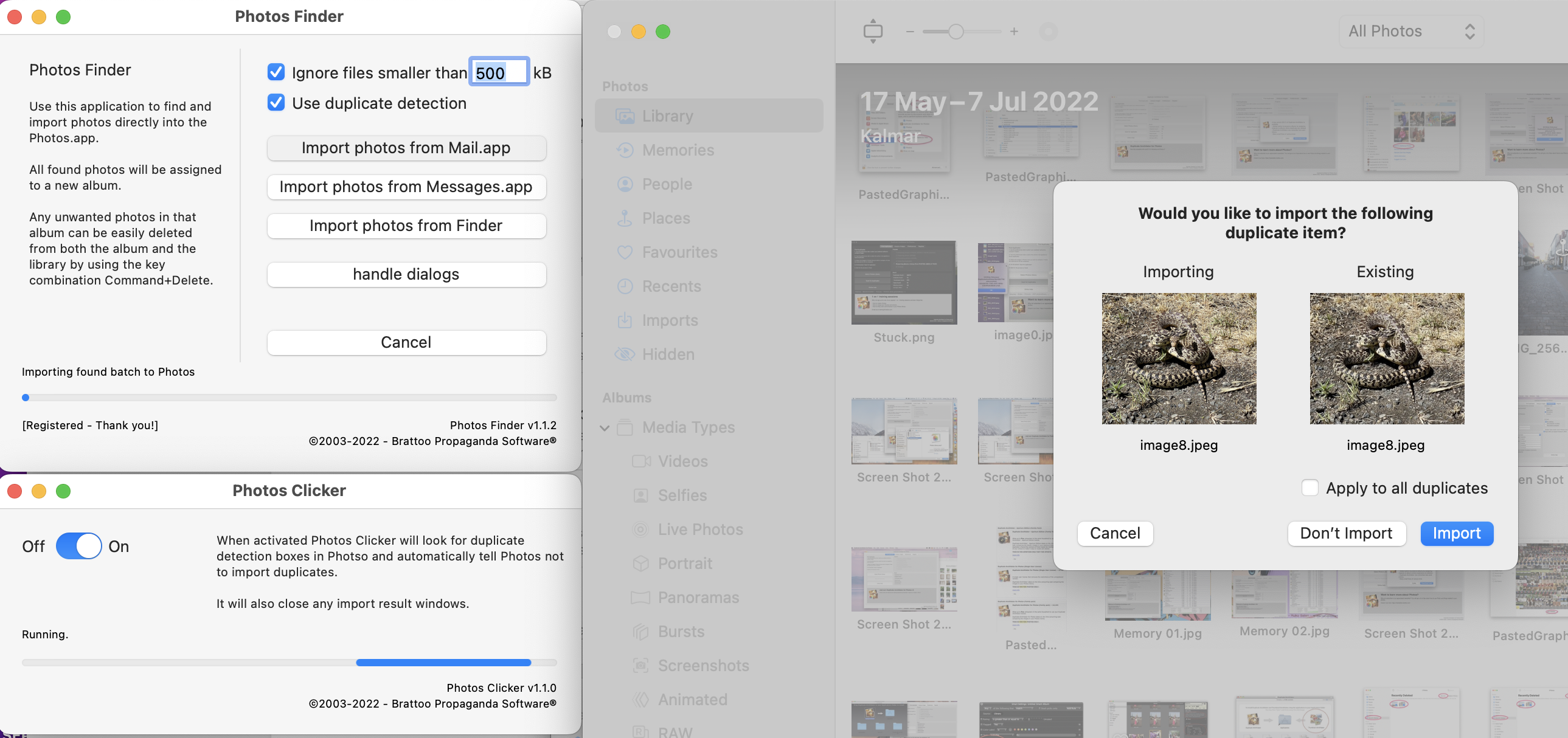
Task: Click the Photos Finder import progress bar
Action: point(289,398)
